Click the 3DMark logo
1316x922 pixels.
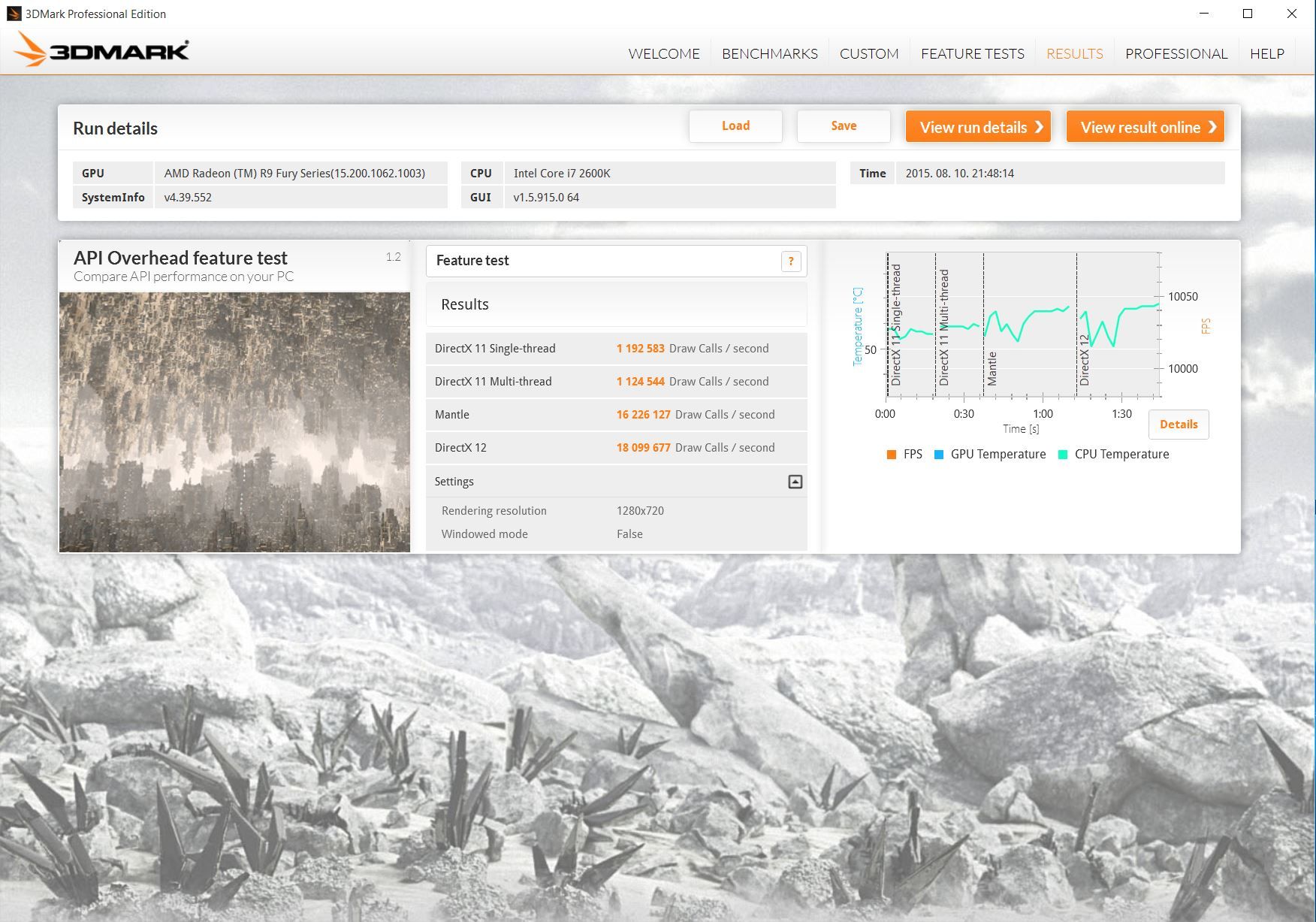[x=101, y=50]
